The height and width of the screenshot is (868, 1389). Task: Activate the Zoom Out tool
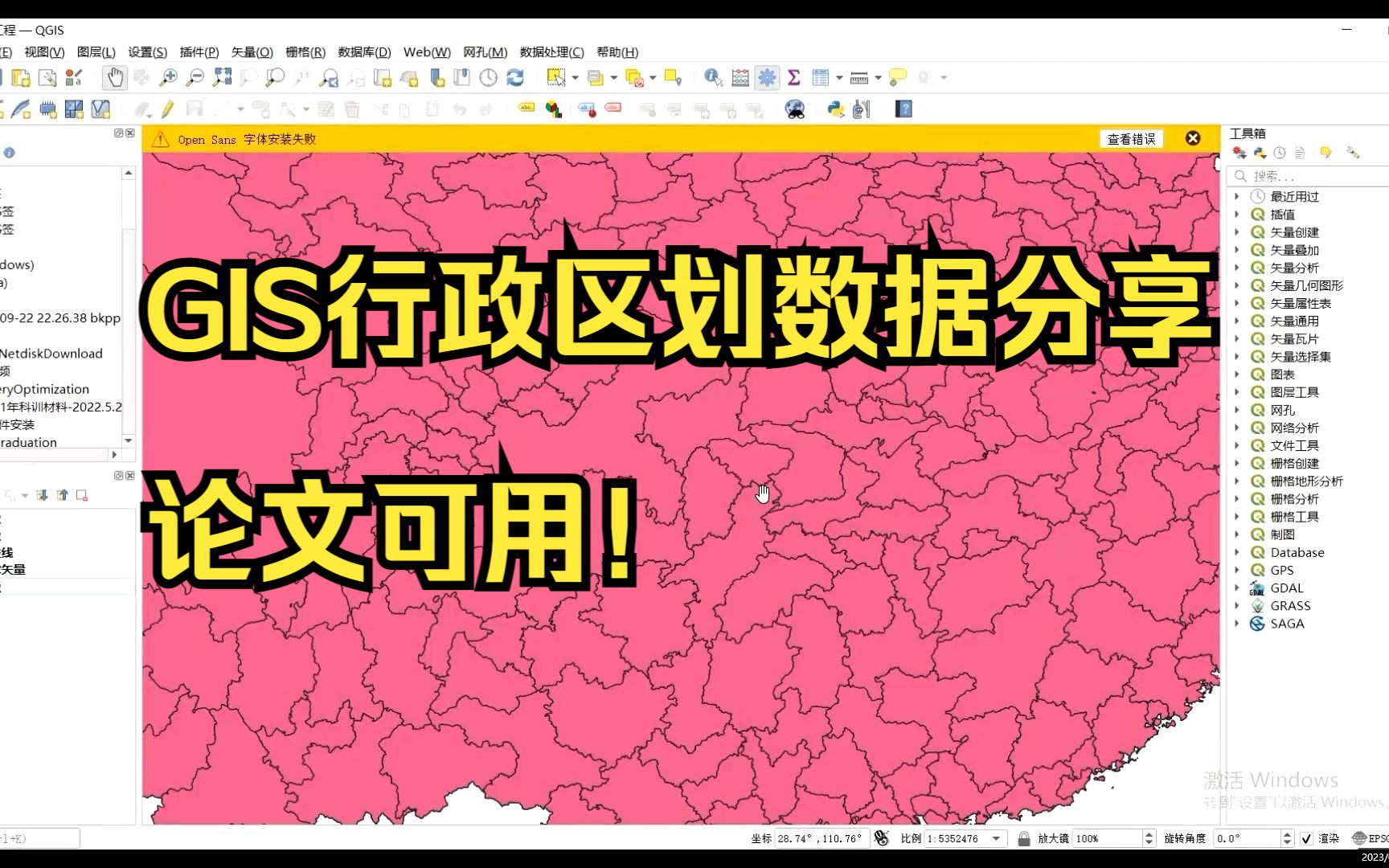[195, 77]
